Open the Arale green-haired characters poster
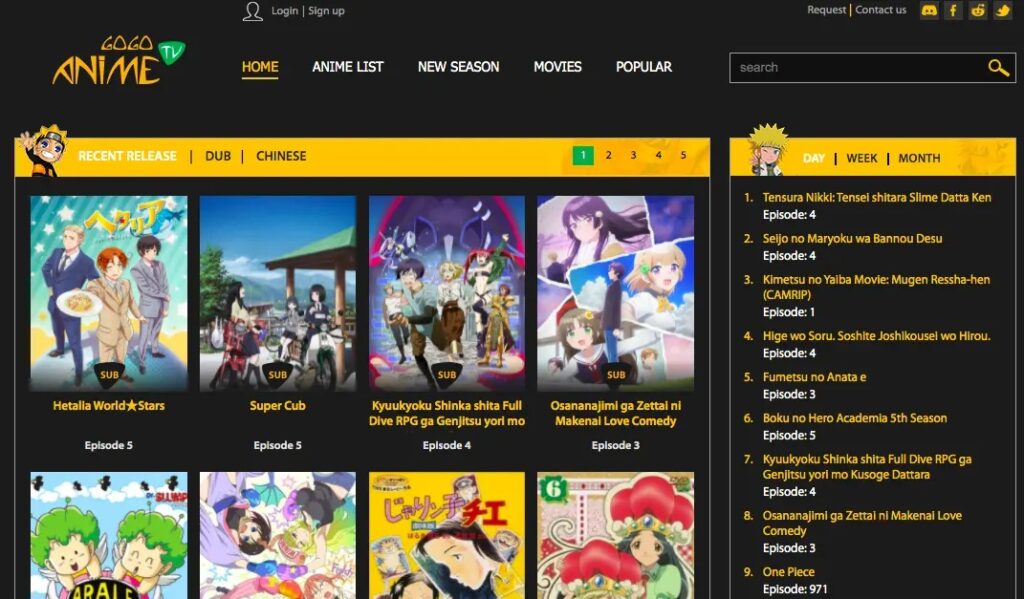The image size is (1024, 599). tap(109, 536)
